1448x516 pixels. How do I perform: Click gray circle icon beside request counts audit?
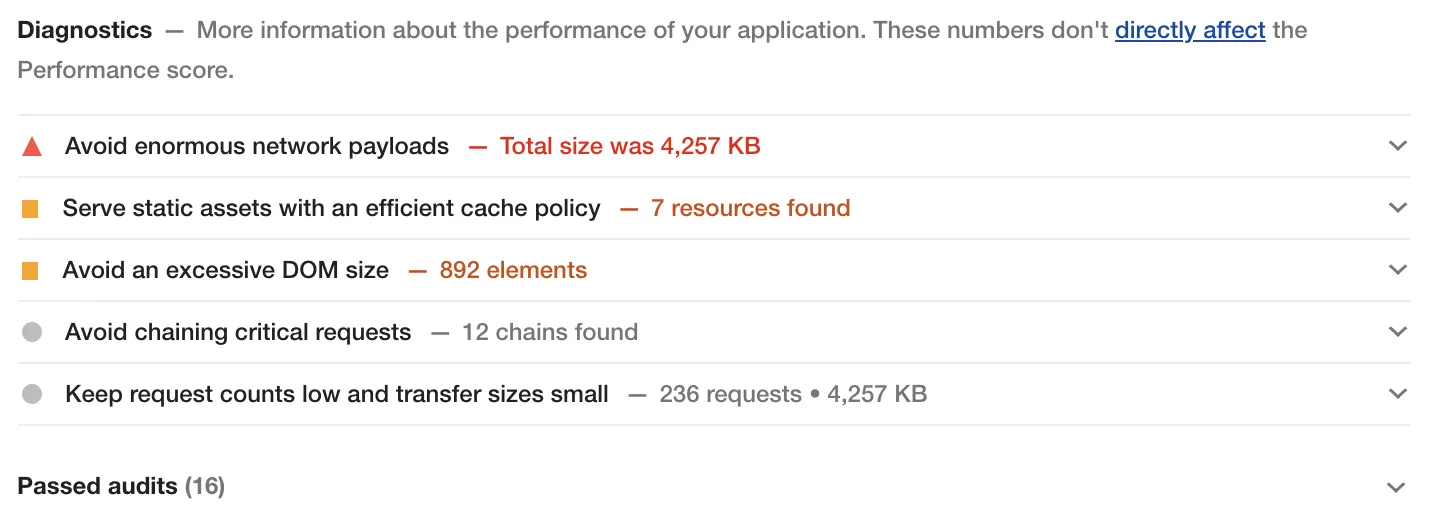[x=32, y=395]
